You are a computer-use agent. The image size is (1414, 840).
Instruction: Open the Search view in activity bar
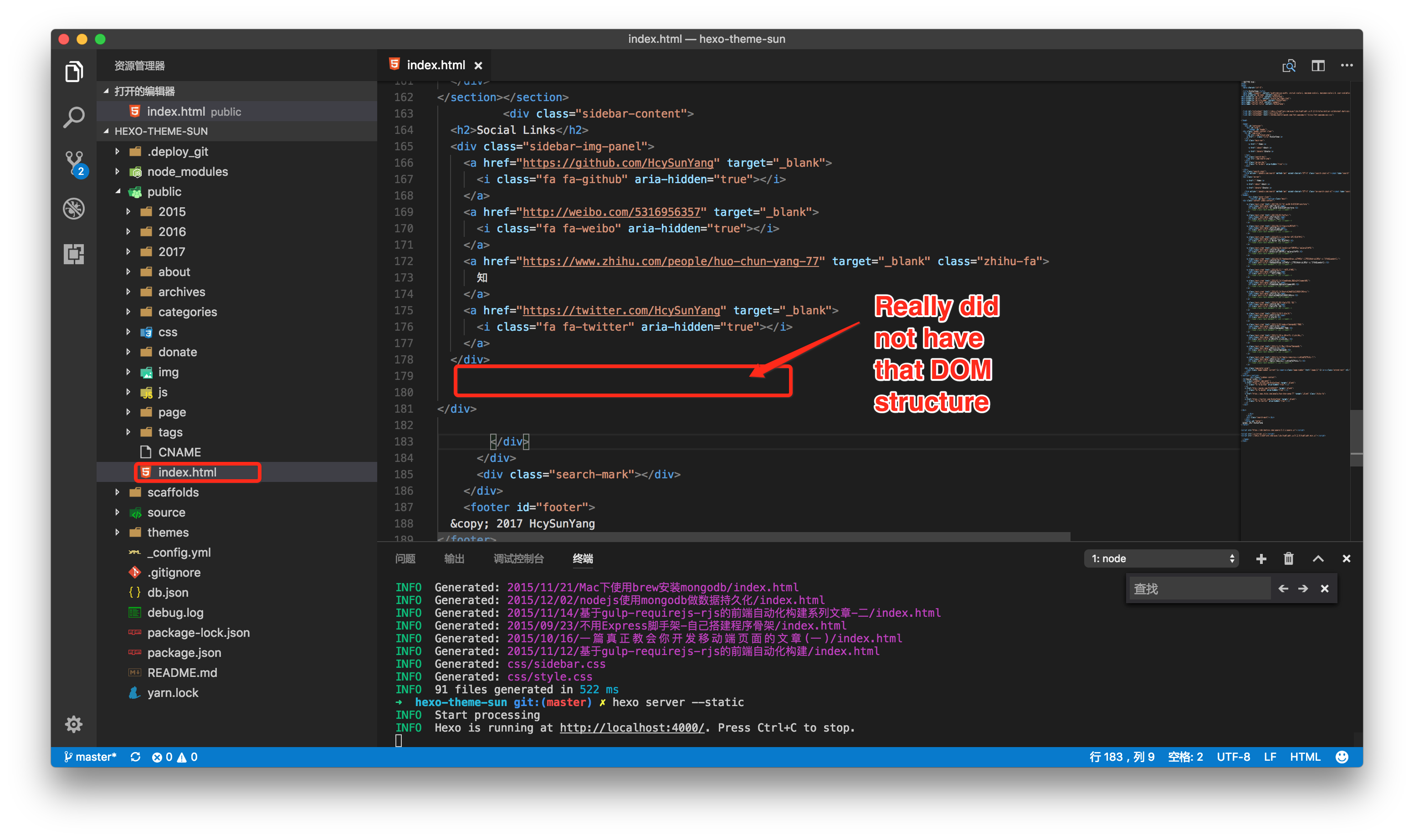(x=74, y=118)
